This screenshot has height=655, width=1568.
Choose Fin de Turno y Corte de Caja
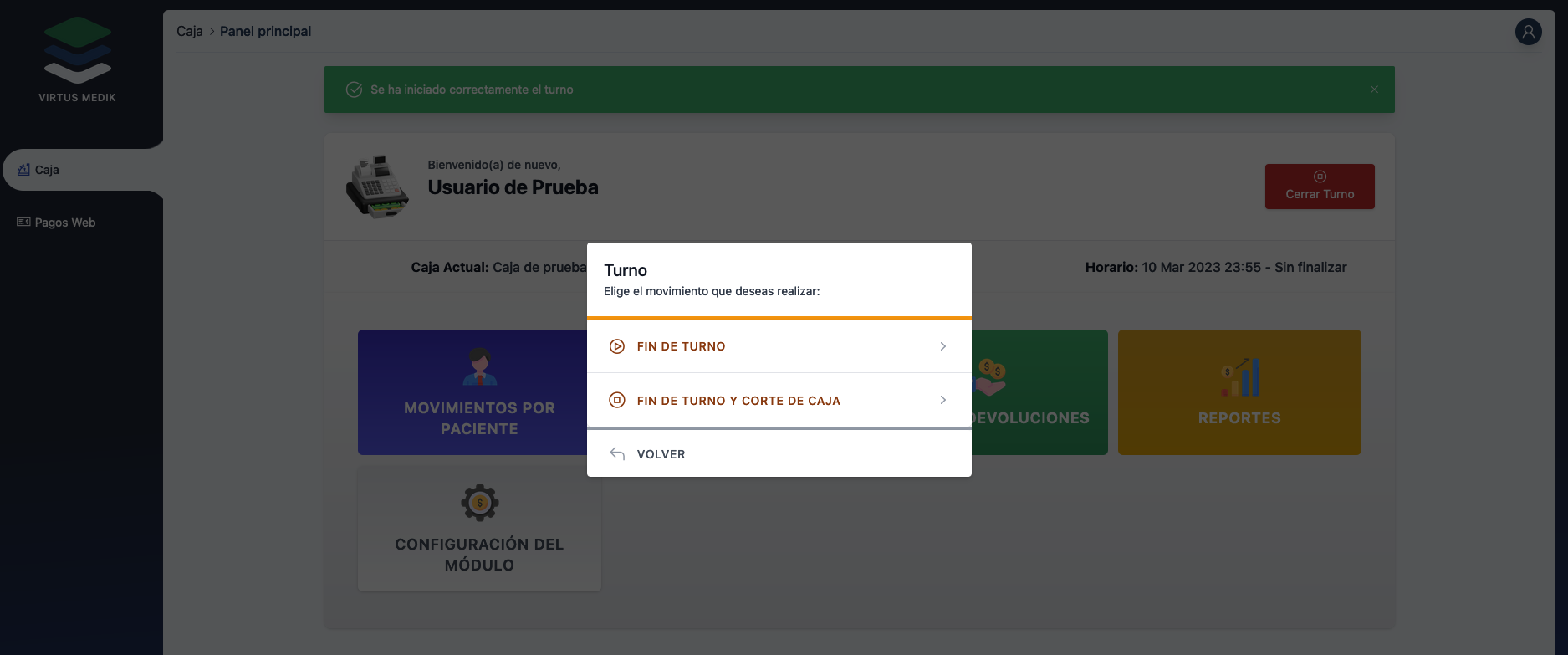click(x=738, y=401)
